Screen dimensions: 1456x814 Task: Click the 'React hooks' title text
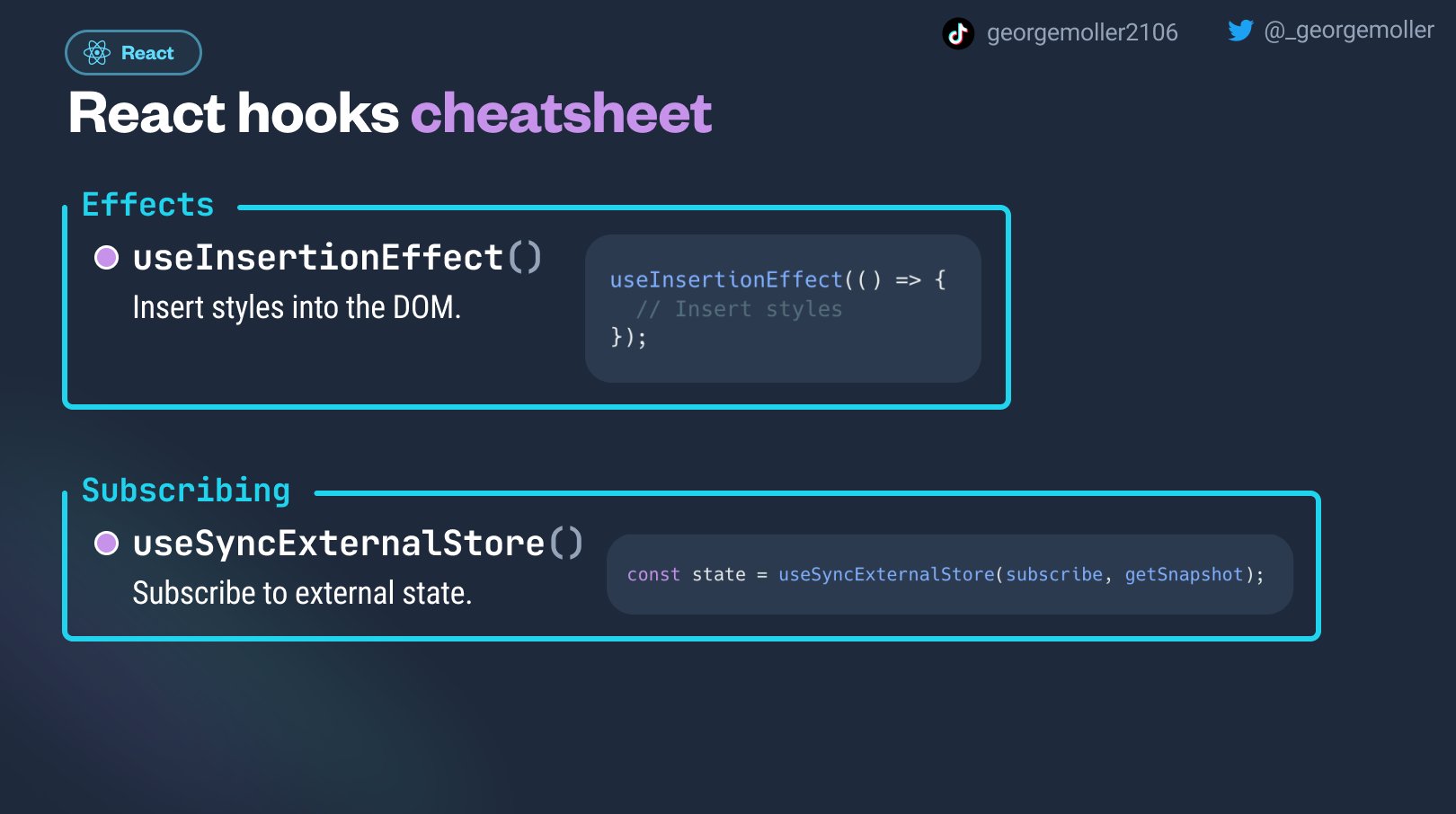234,114
